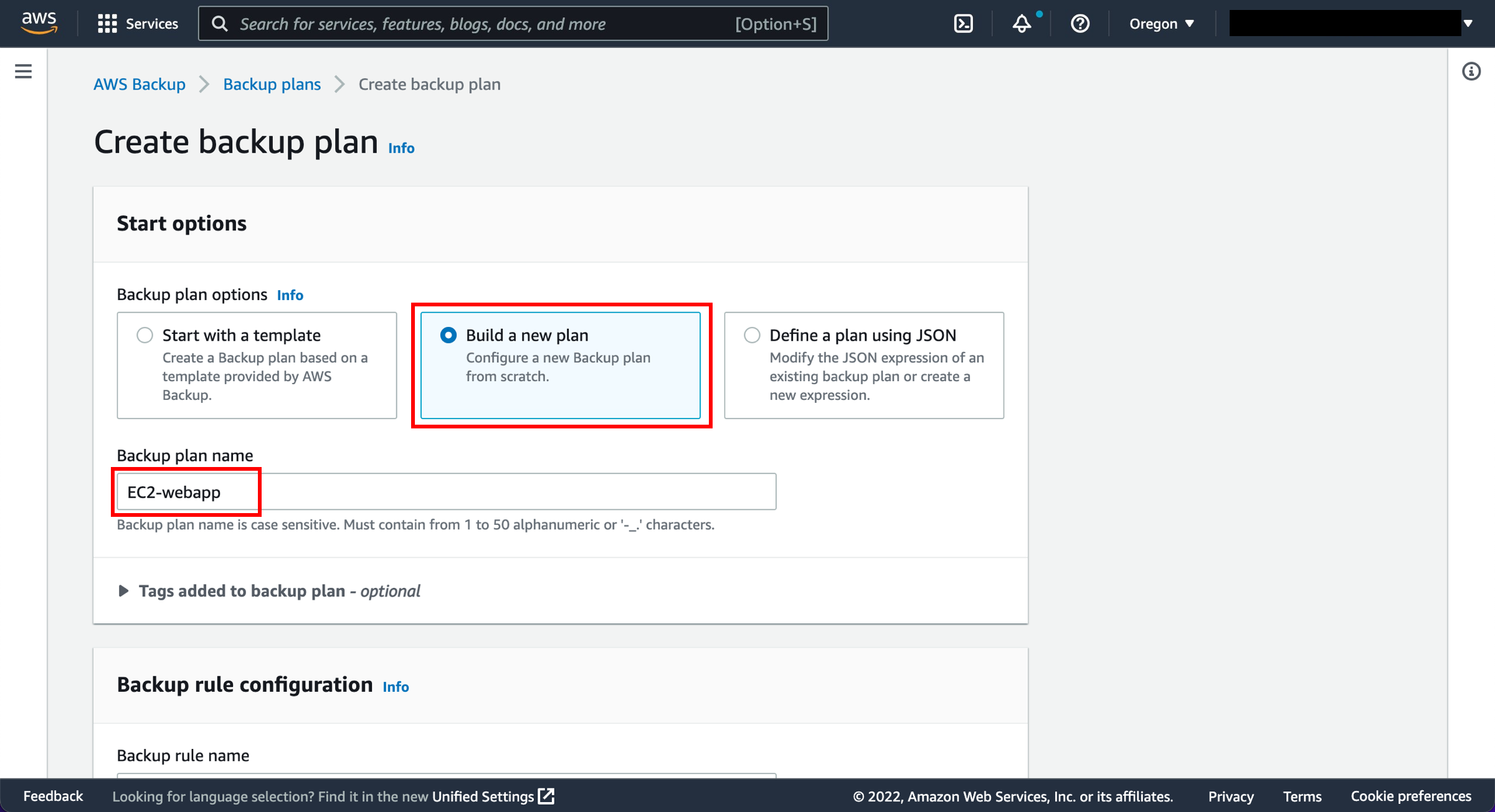1495x812 pixels.
Task: Open the hamburger side navigation
Action: pyautogui.click(x=23, y=71)
